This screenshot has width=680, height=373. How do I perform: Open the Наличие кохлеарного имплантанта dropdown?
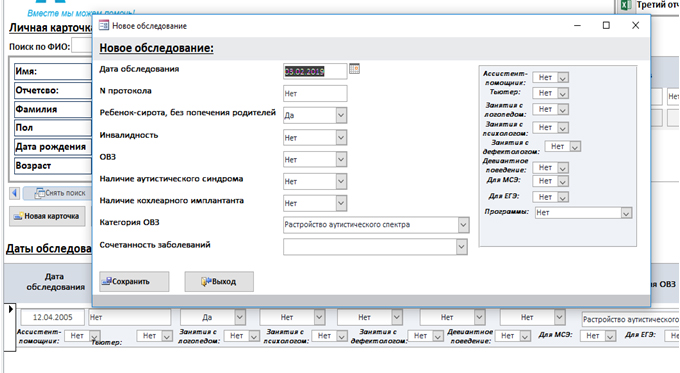point(341,203)
